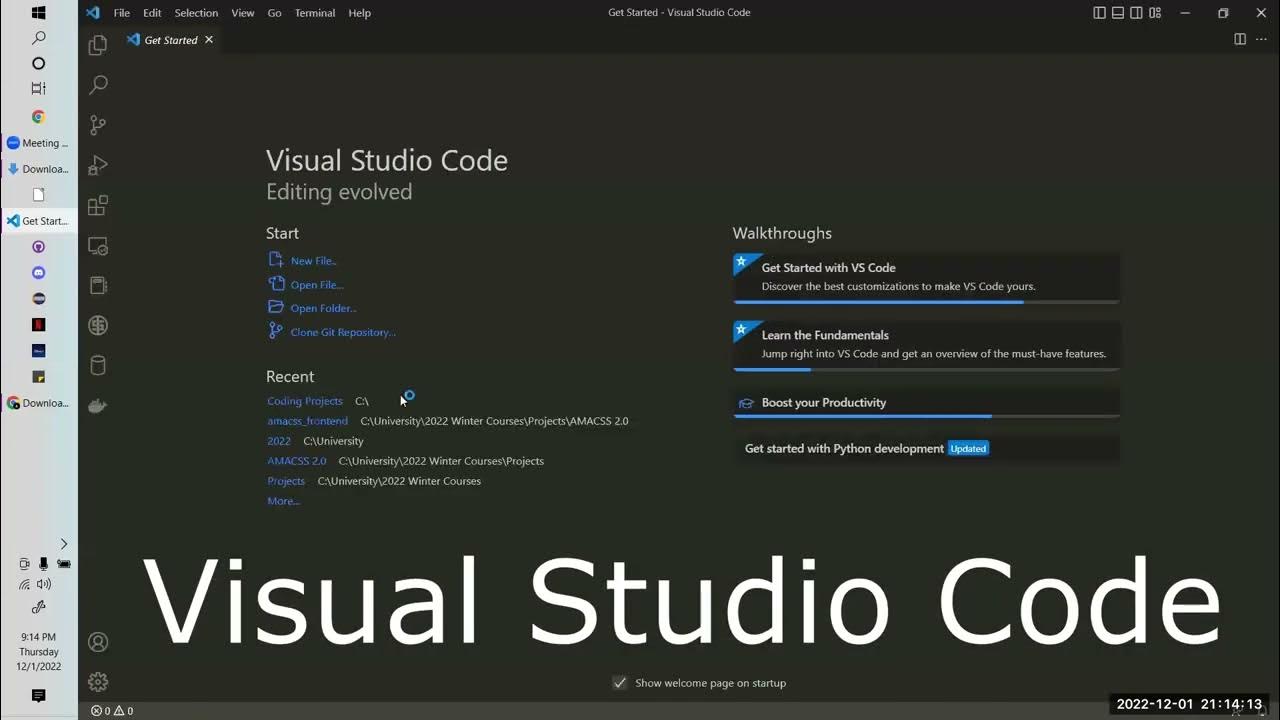
Task: Click the Clone Git Repository... link
Action: point(343,333)
